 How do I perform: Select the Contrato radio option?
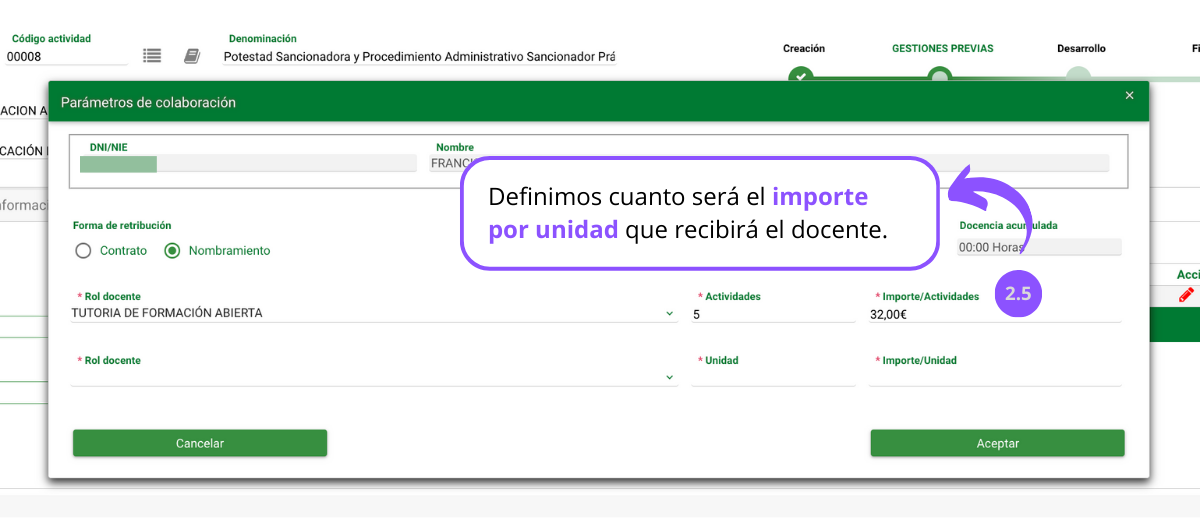tap(83, 251)
